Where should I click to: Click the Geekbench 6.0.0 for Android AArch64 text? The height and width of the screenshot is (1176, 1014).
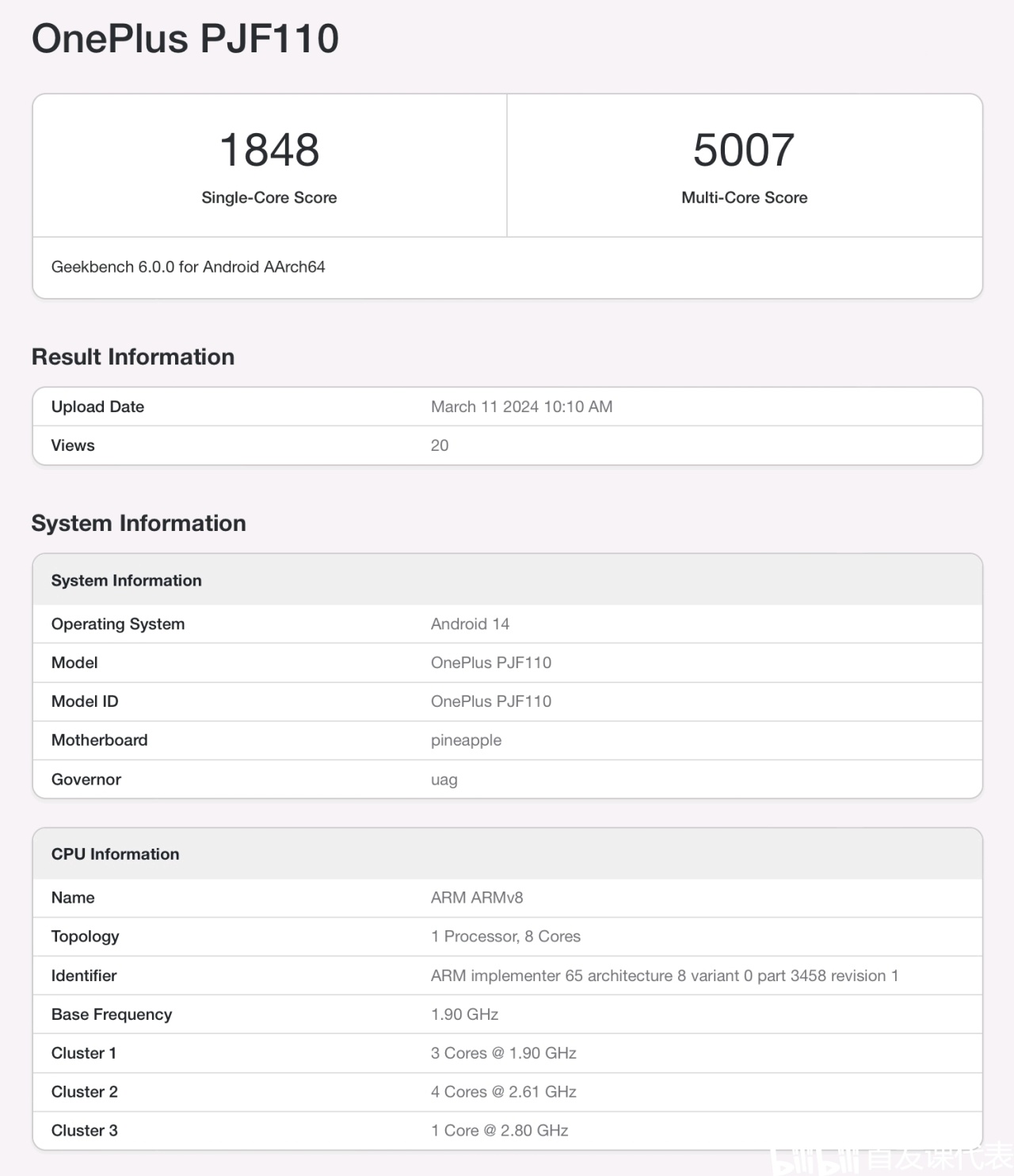(189, 267)
